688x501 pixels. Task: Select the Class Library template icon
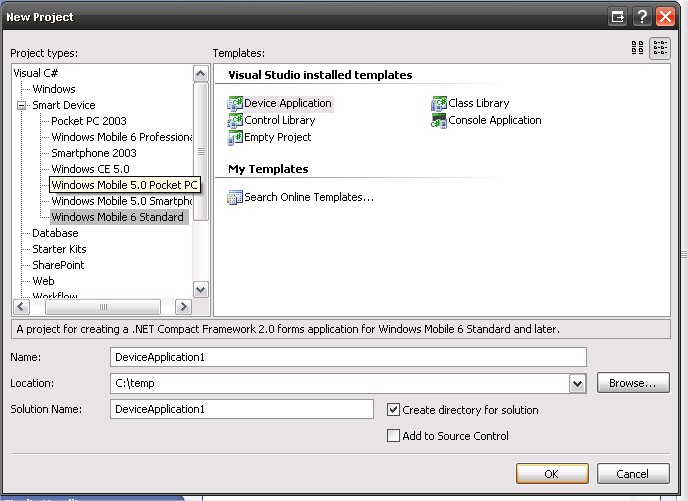tap(439, 104)
